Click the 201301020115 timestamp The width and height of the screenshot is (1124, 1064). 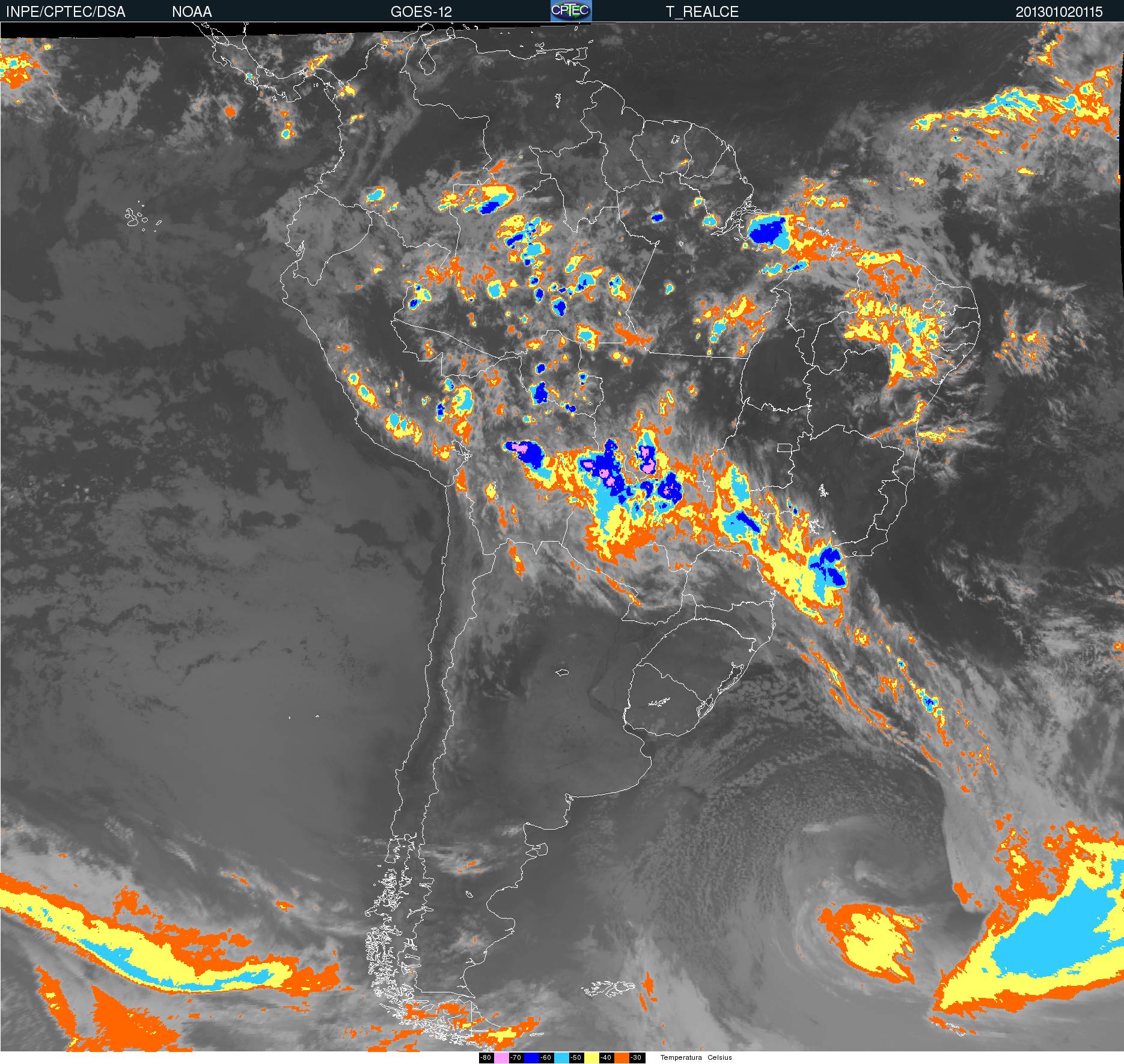click(x=1059, y=11)
